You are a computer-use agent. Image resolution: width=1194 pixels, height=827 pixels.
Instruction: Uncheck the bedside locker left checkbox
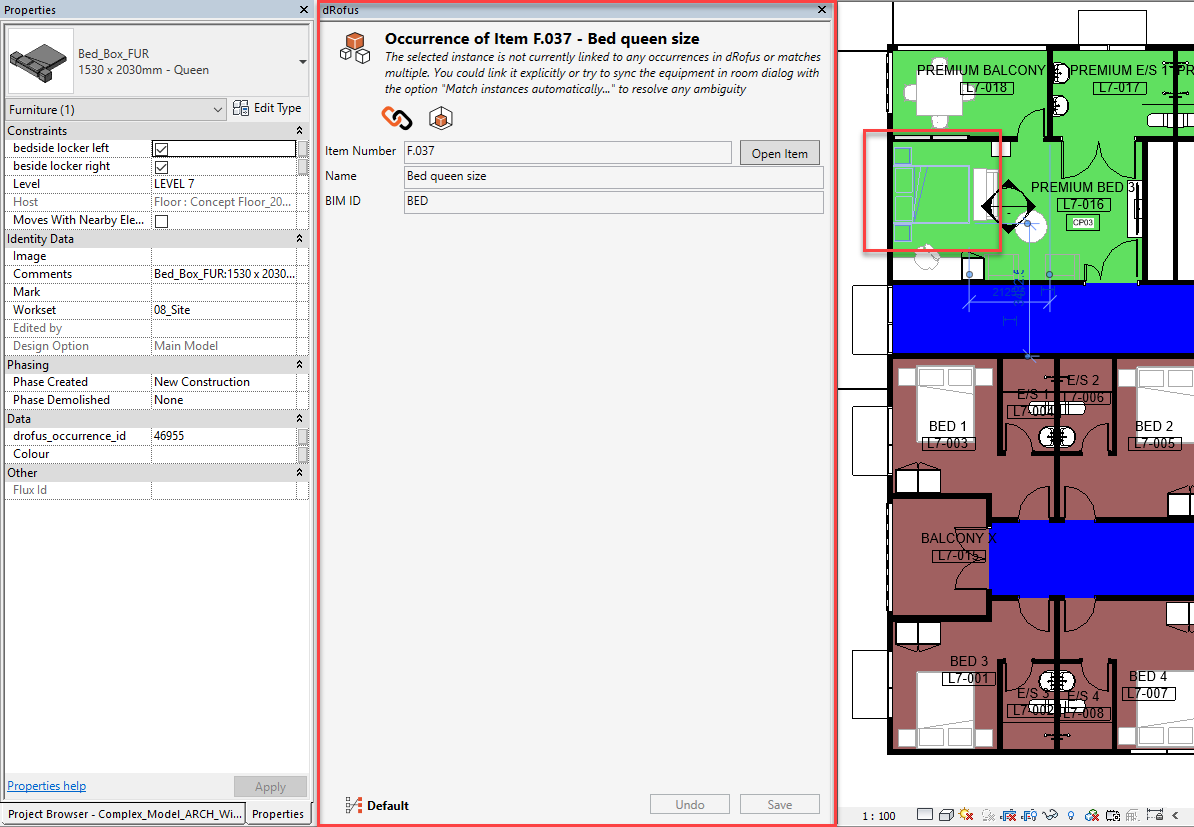[x=161, y=149]
